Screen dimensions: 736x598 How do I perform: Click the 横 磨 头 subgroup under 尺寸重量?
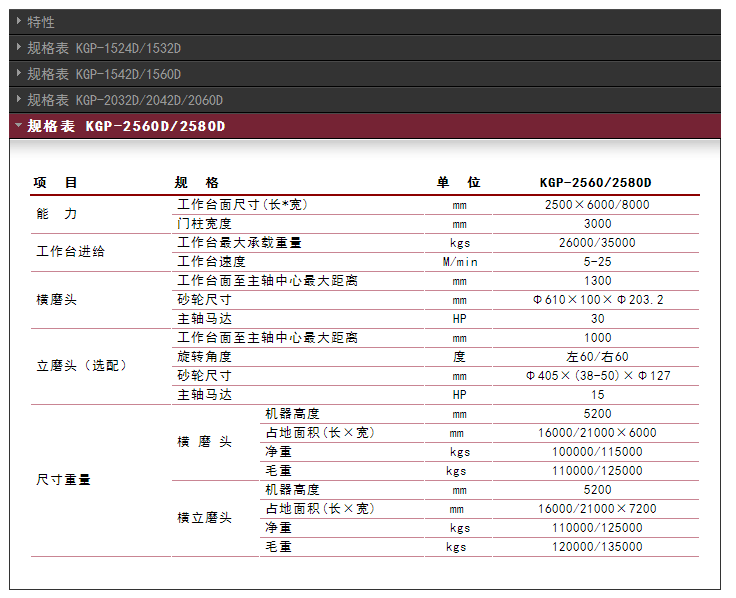[204, 442]
